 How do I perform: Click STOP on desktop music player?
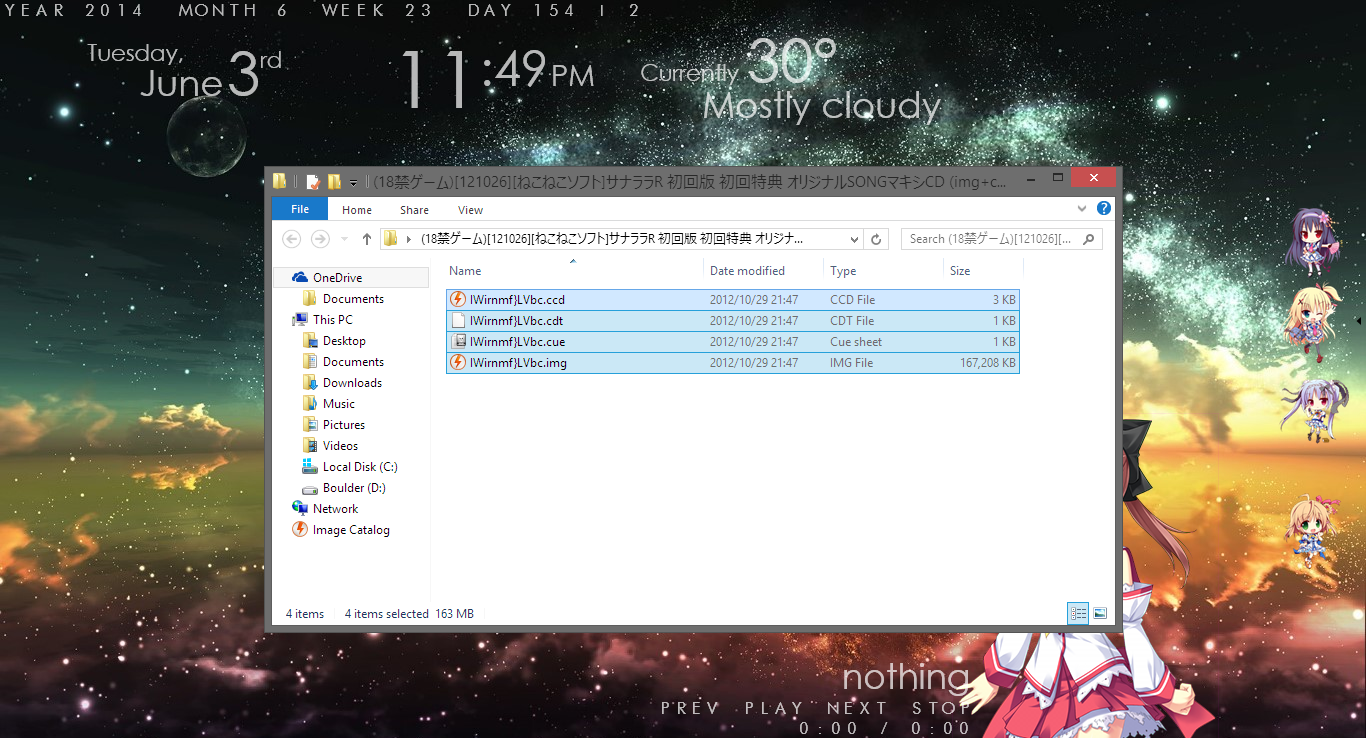point(941,708)
